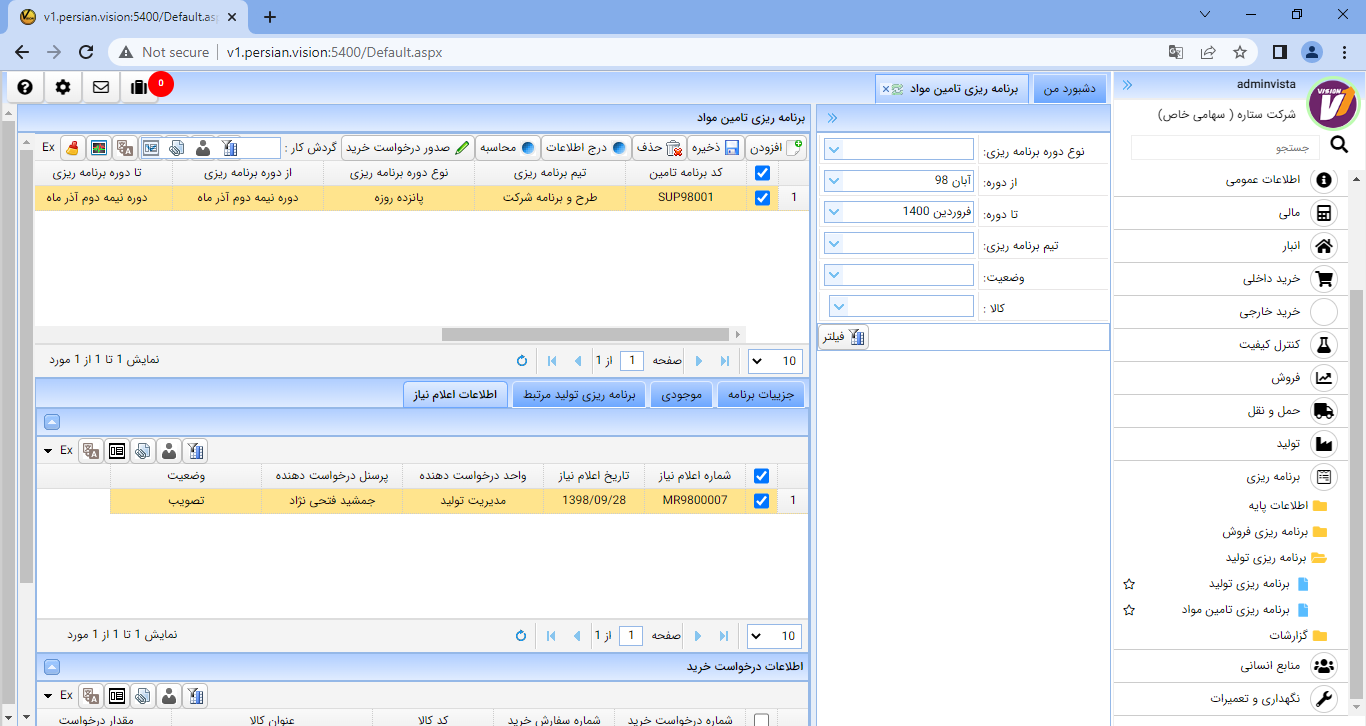Open the تا دوره dropdown showing فروردین 1400
This screenshot has height=726, width=1366.
coord(835,212)
